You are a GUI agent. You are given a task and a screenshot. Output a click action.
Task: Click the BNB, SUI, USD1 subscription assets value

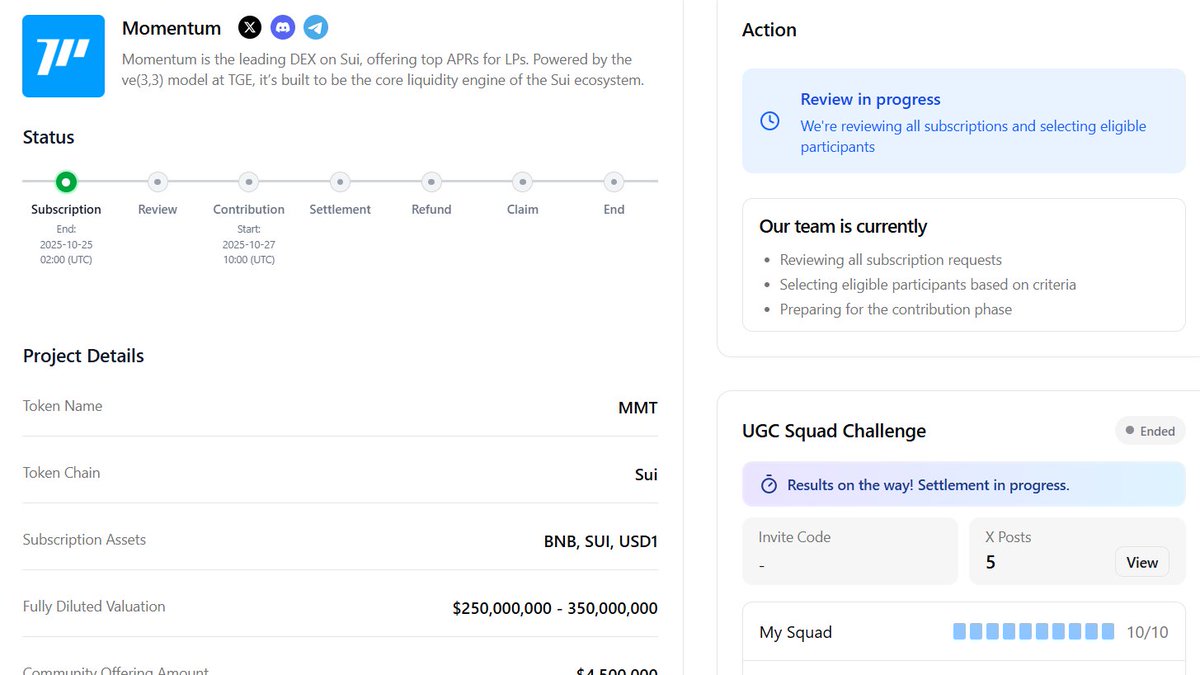601,541
